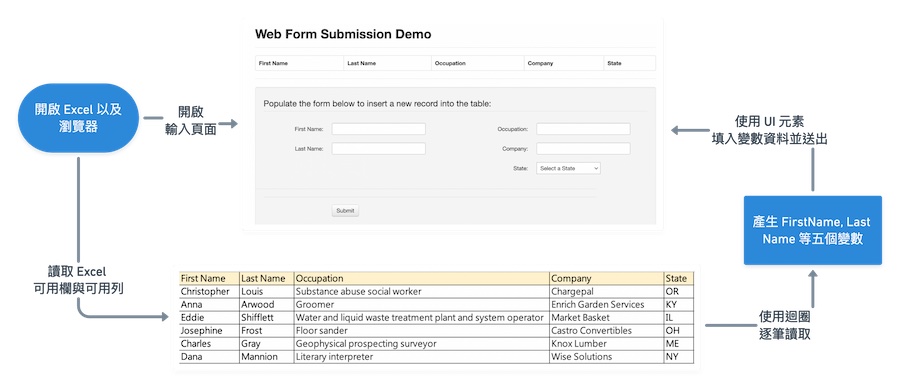Click the Web Form Submission Demo heading

pos(343,34)
